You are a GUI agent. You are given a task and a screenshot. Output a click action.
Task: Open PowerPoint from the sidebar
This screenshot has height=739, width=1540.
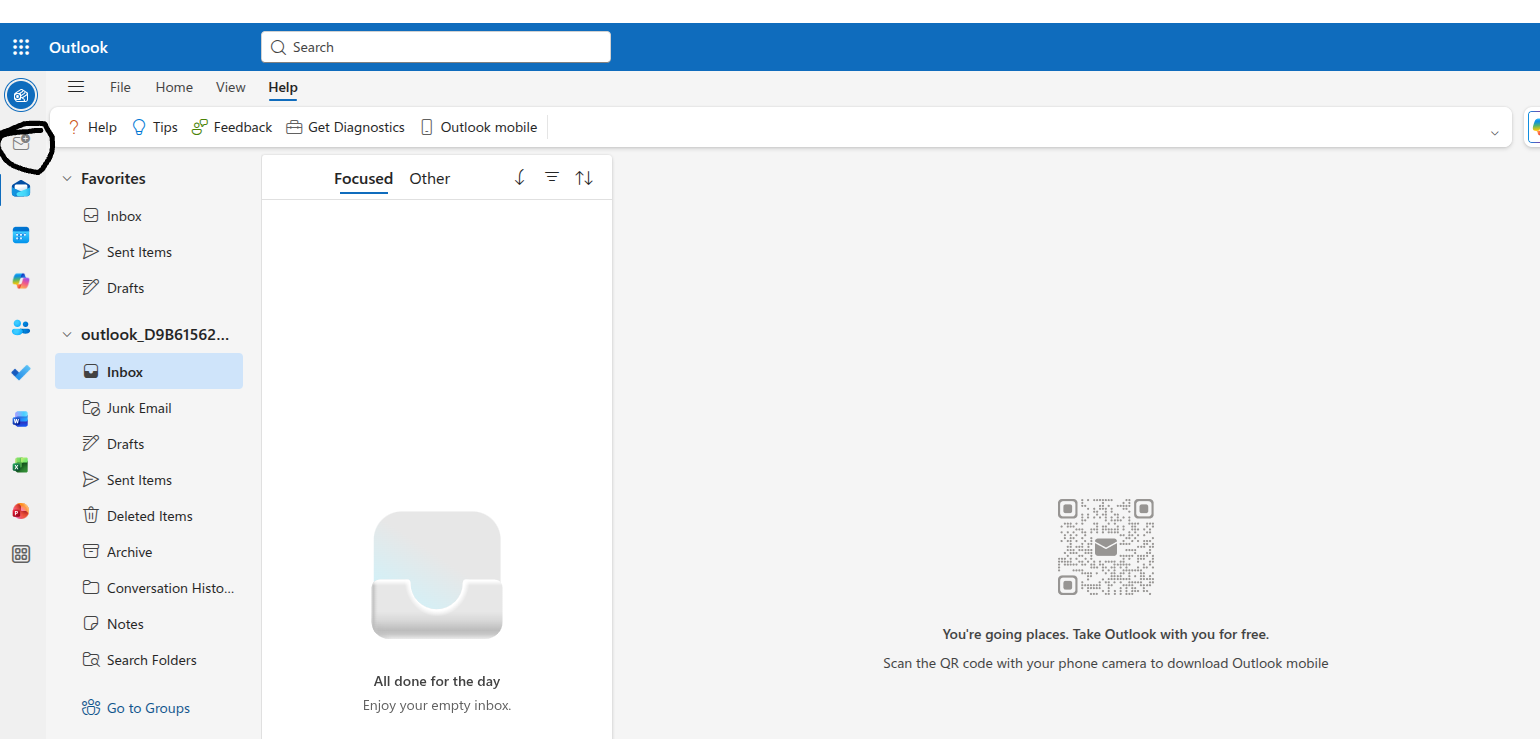20,511
